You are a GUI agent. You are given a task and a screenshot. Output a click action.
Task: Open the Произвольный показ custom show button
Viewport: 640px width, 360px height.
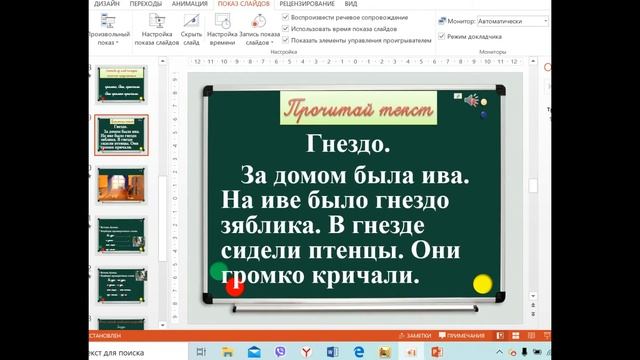[x=109, y=29]
